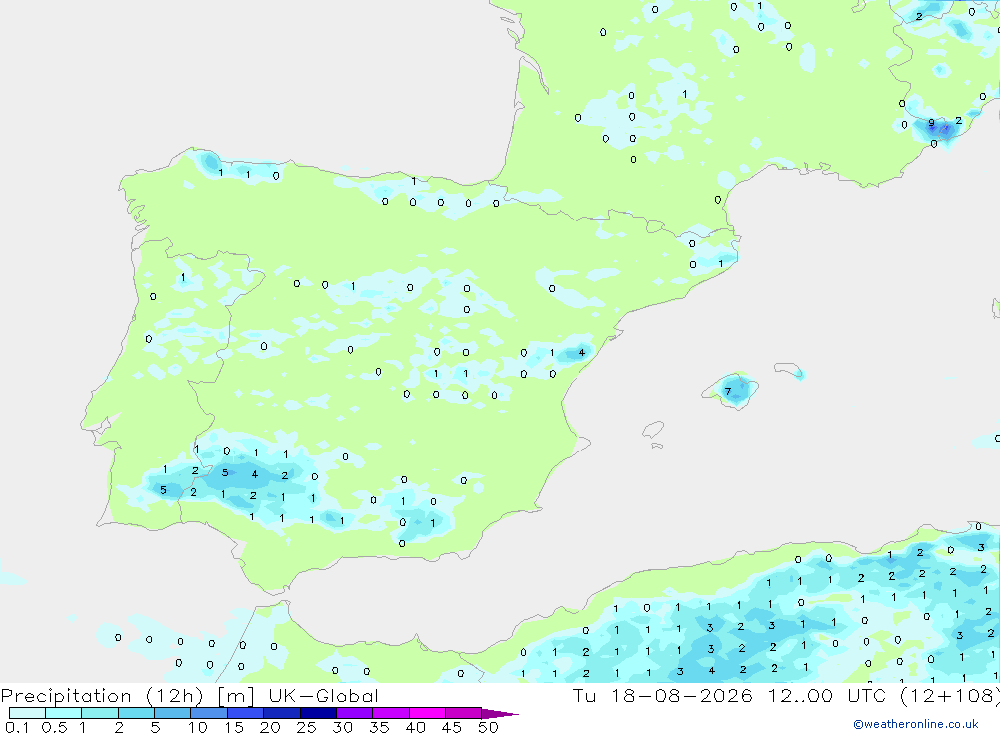This screenshot has width=1000, height=733.
Task: Click the '20' legend label
Action: [270, 727]
